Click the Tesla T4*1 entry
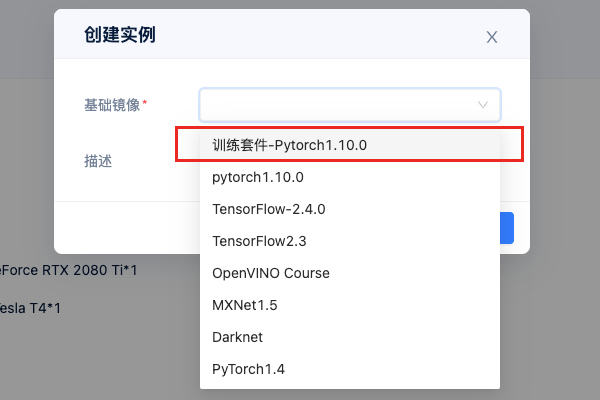The height and width of the screenshot is (400, 600). coord(30,308)
